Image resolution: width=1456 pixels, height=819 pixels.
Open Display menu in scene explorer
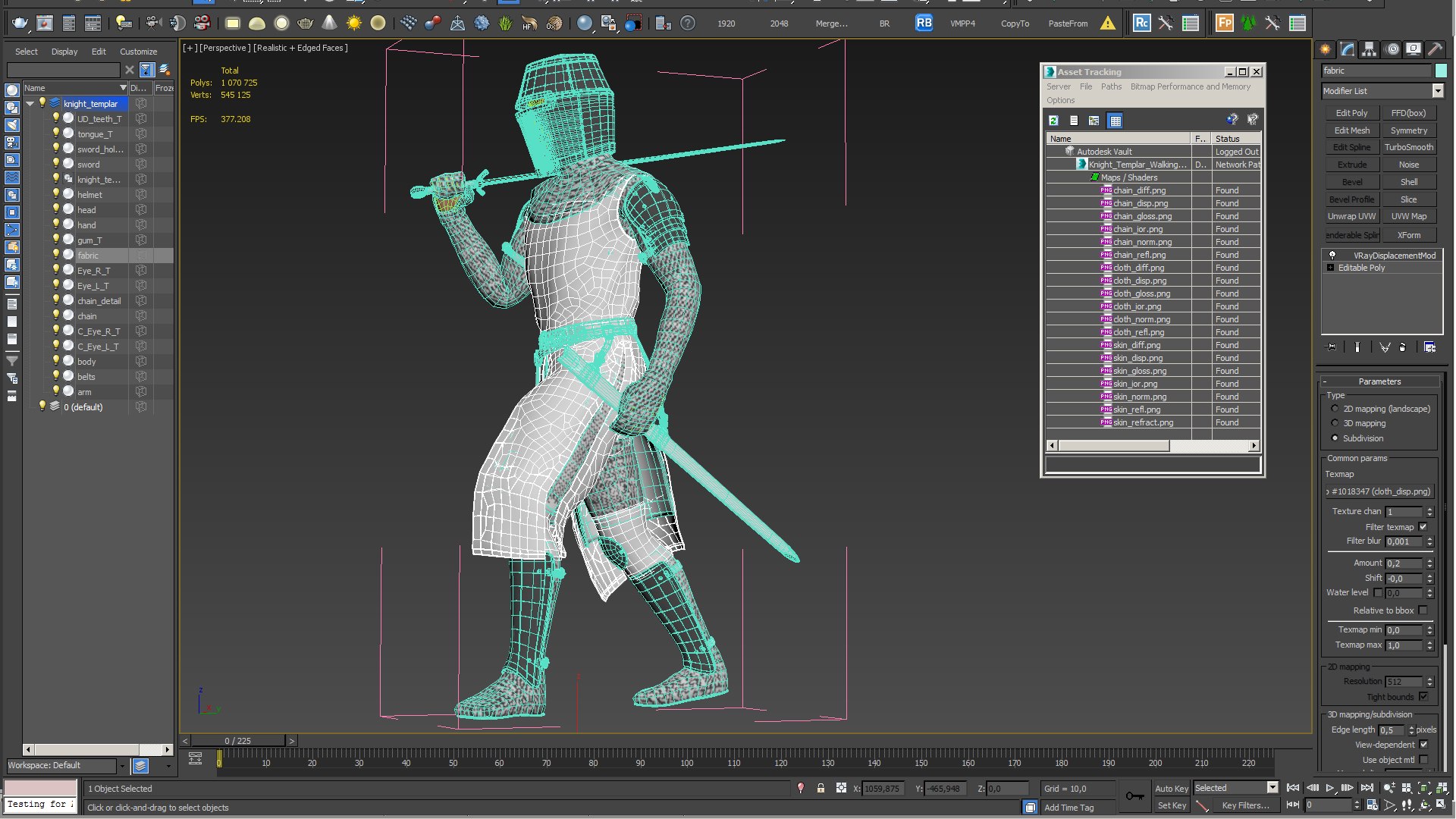click(64, 52)
